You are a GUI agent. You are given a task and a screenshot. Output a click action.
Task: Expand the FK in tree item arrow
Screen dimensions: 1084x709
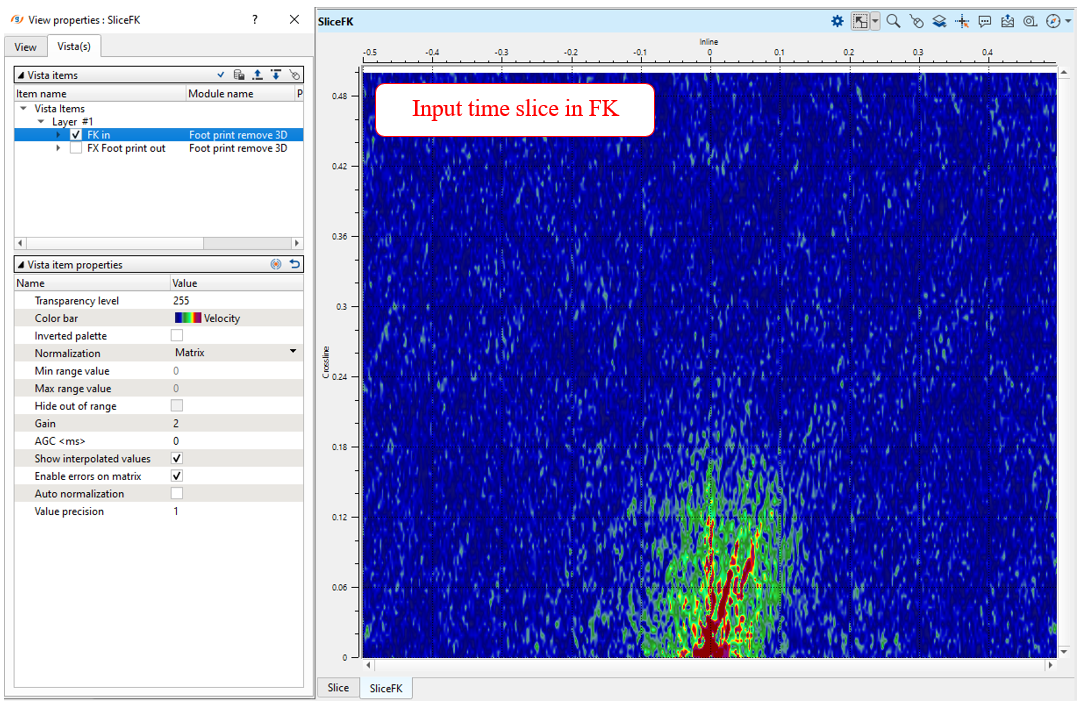(x=58, y=135)
